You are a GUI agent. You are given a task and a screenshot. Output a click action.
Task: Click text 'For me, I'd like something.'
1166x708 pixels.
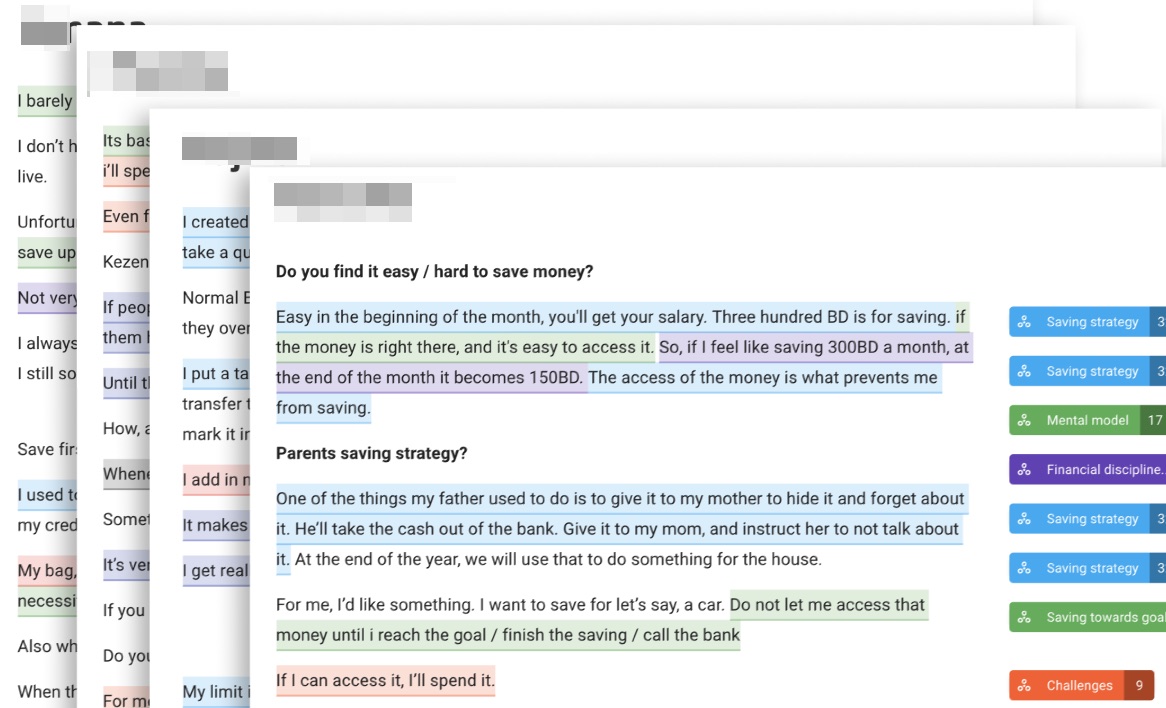point(375,605)
